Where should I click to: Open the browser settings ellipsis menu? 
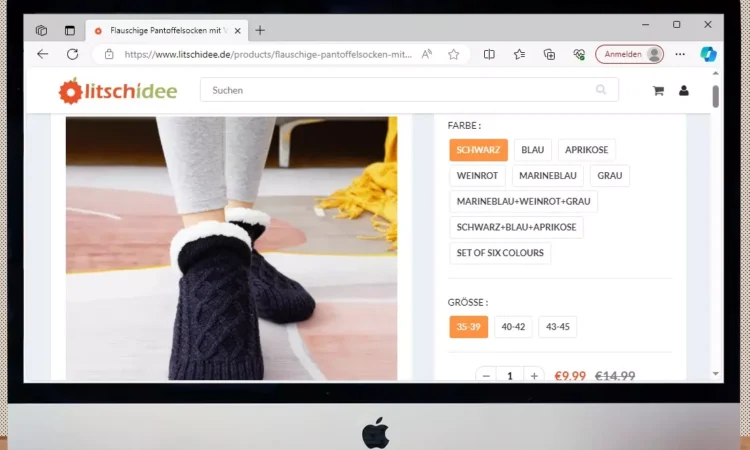point(680,55)
